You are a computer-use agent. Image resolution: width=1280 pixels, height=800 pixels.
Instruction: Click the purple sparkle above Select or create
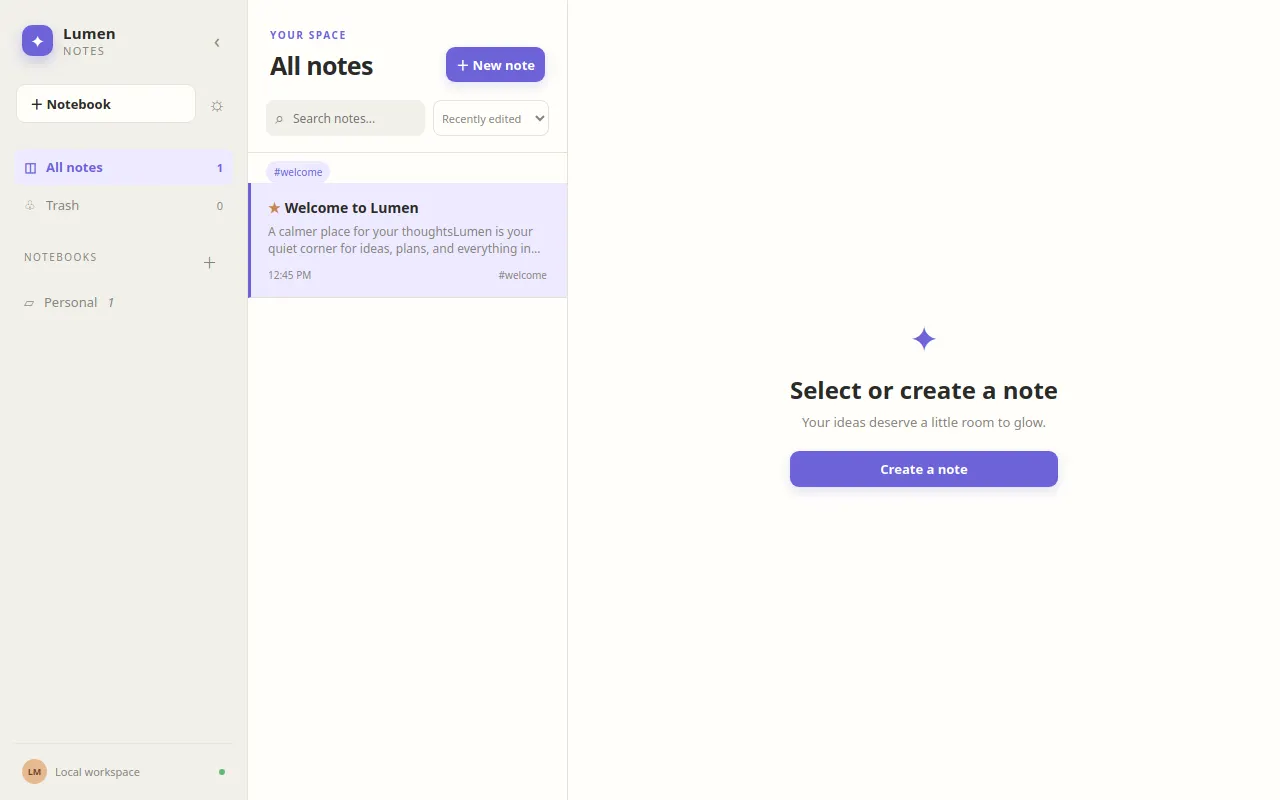(x=924, y=339)
